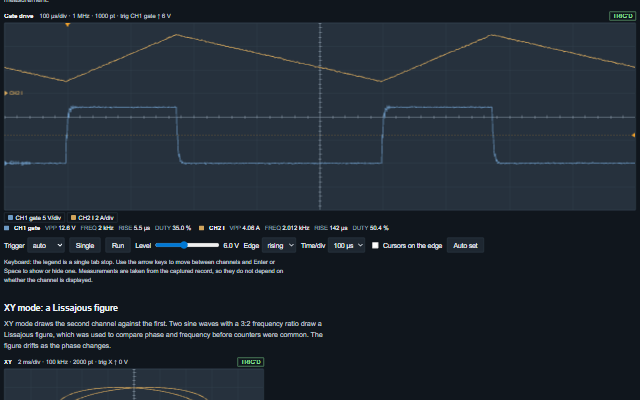Click the green status badge of XY scope

click(251, 362)
